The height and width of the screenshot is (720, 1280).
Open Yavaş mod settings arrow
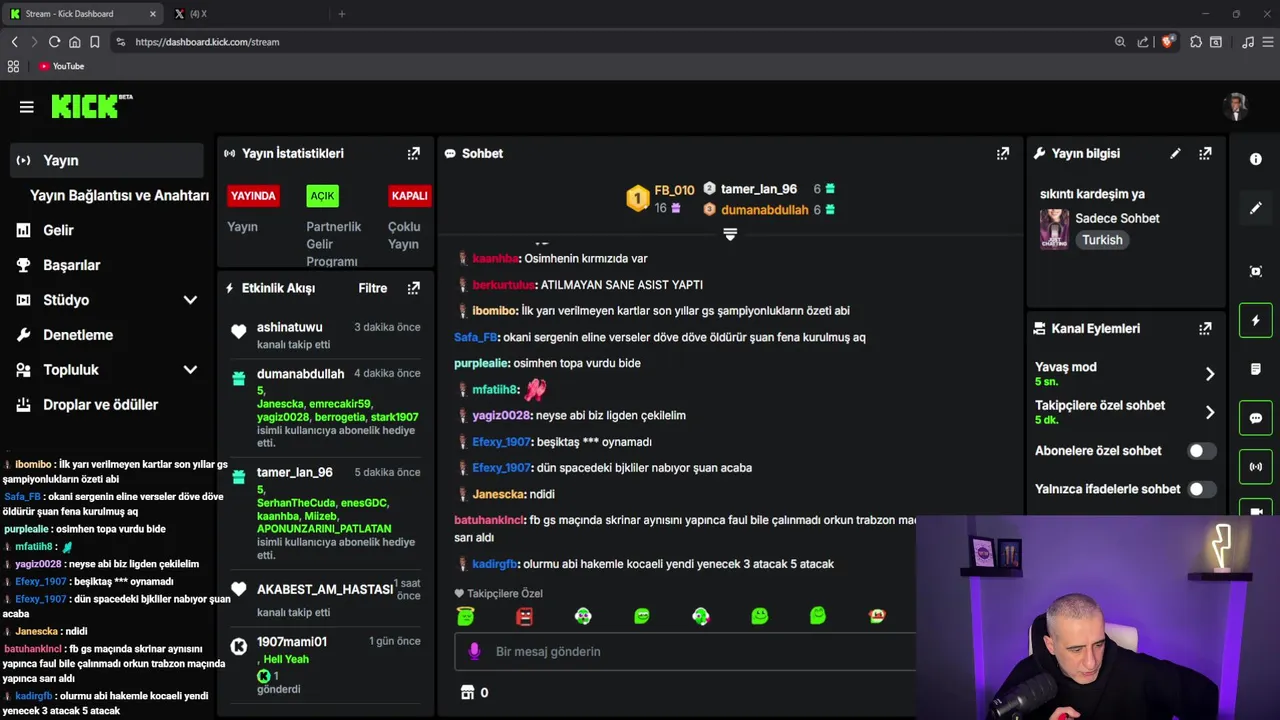tap(1209, 374)
